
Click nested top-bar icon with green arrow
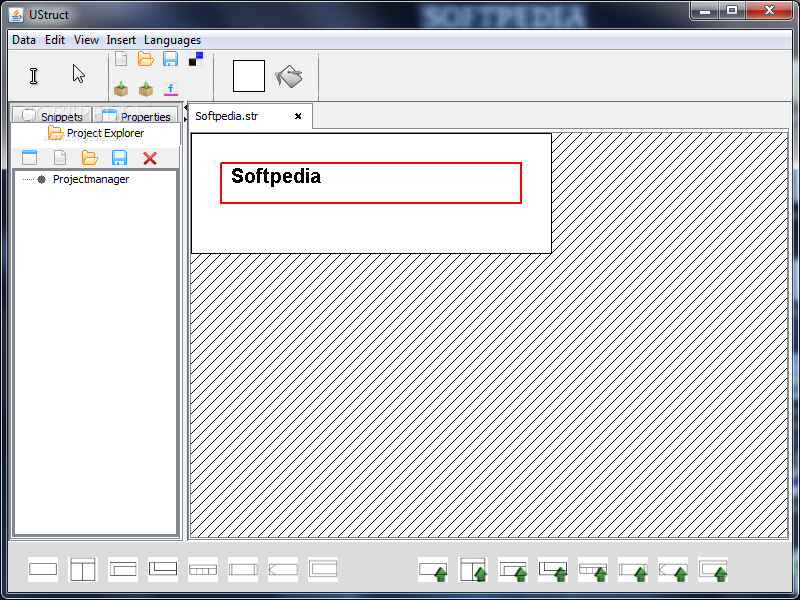coord(513,569)
